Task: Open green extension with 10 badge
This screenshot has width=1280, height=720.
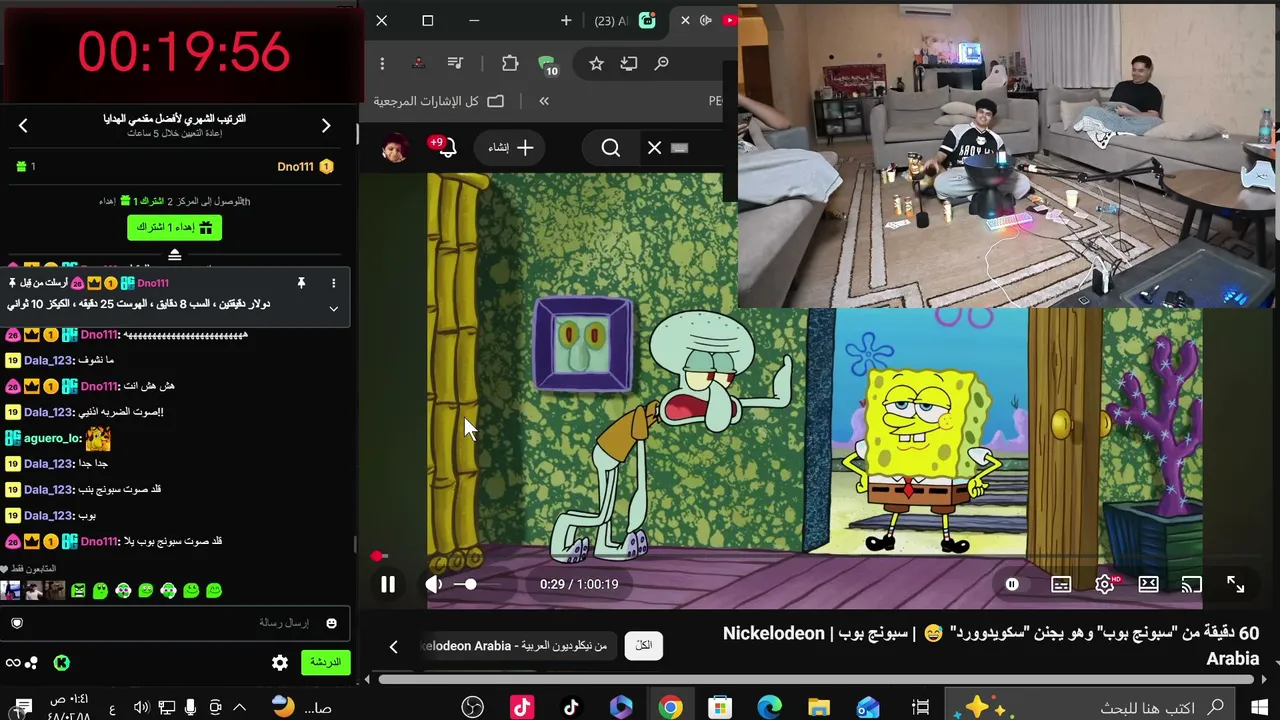Action: click(x=547, y=65)
